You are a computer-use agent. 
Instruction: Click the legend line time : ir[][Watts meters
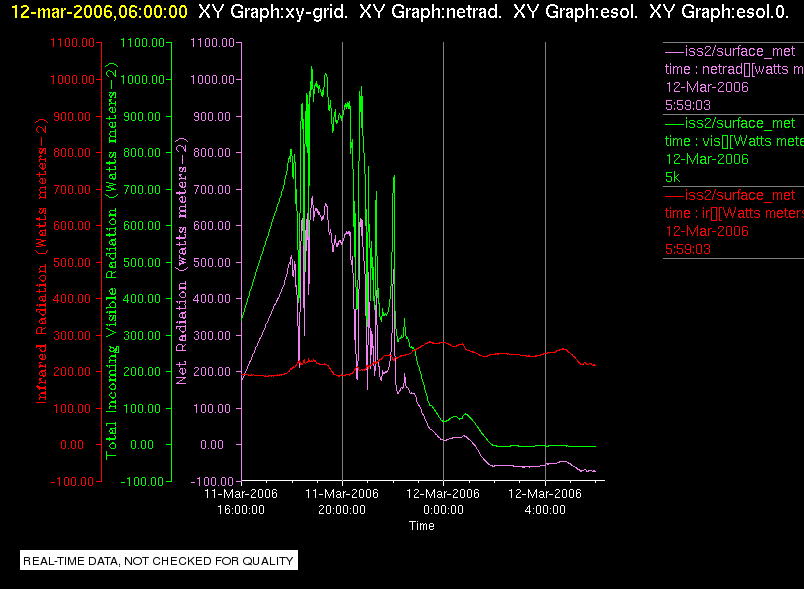click(734, 213)
